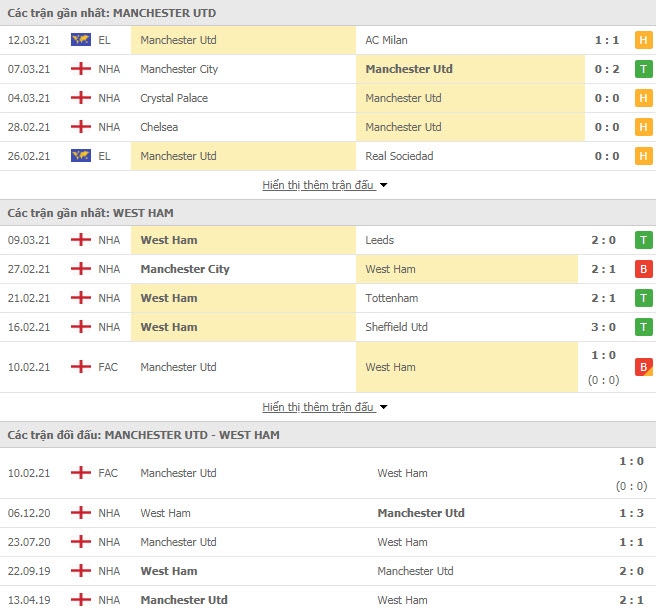This screenshot has height=614, width=656.
Task: Open the West Ham vs Sheffield Utd match
Action: [x=328, y=327]
